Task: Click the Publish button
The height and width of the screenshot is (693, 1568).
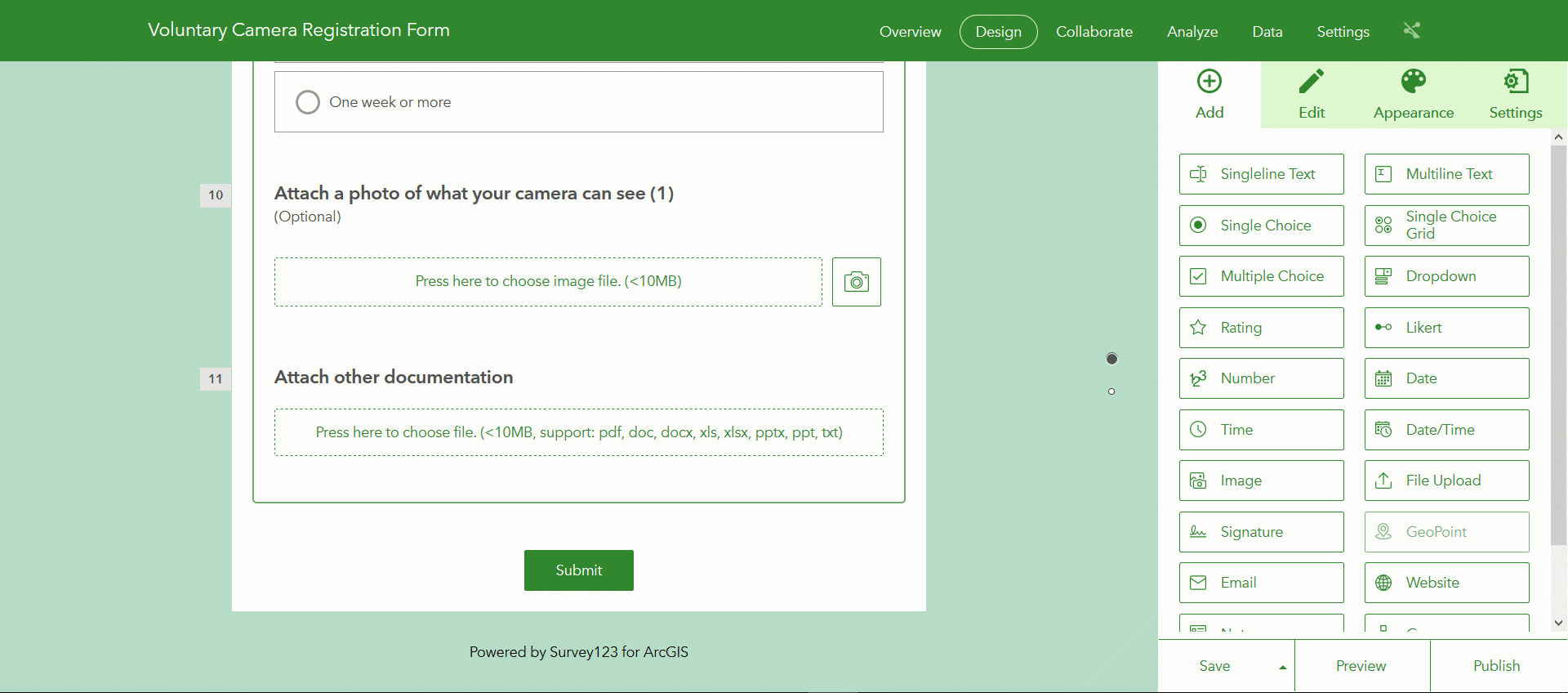Action: tap(1497, 666)
